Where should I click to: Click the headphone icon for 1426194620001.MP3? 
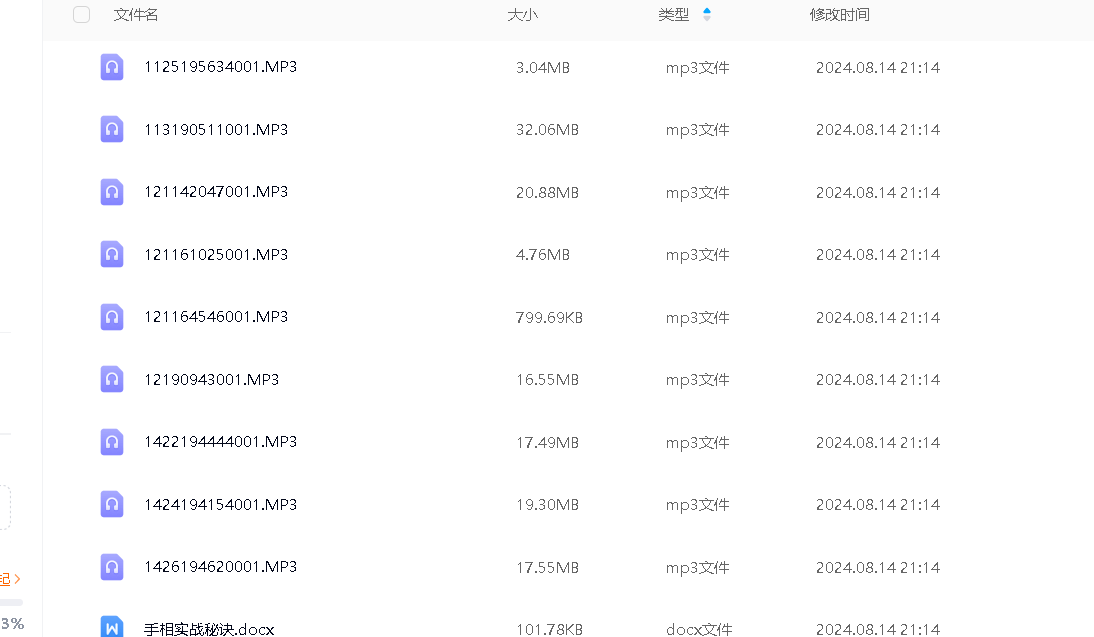tap(112, 567)
